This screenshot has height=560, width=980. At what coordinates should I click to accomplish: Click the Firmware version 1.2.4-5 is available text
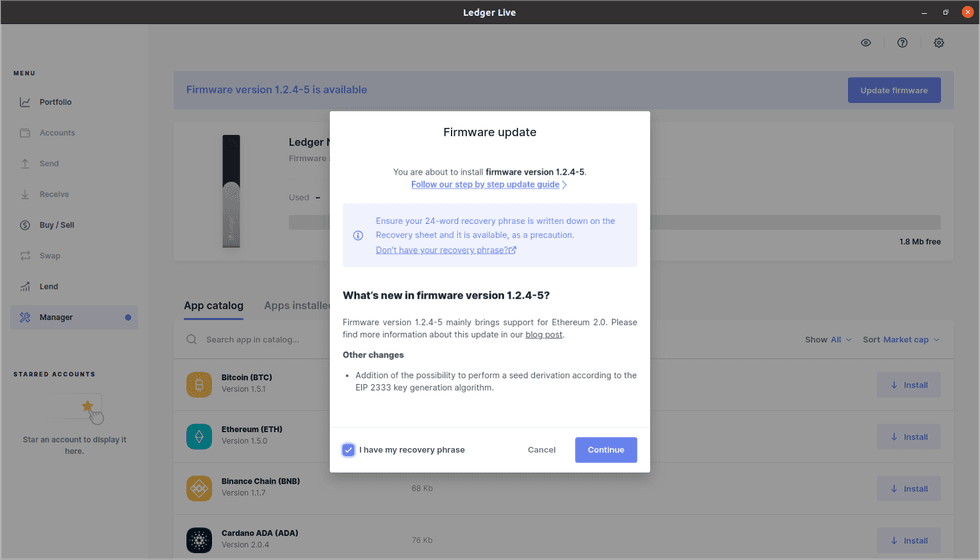(276, 90)
